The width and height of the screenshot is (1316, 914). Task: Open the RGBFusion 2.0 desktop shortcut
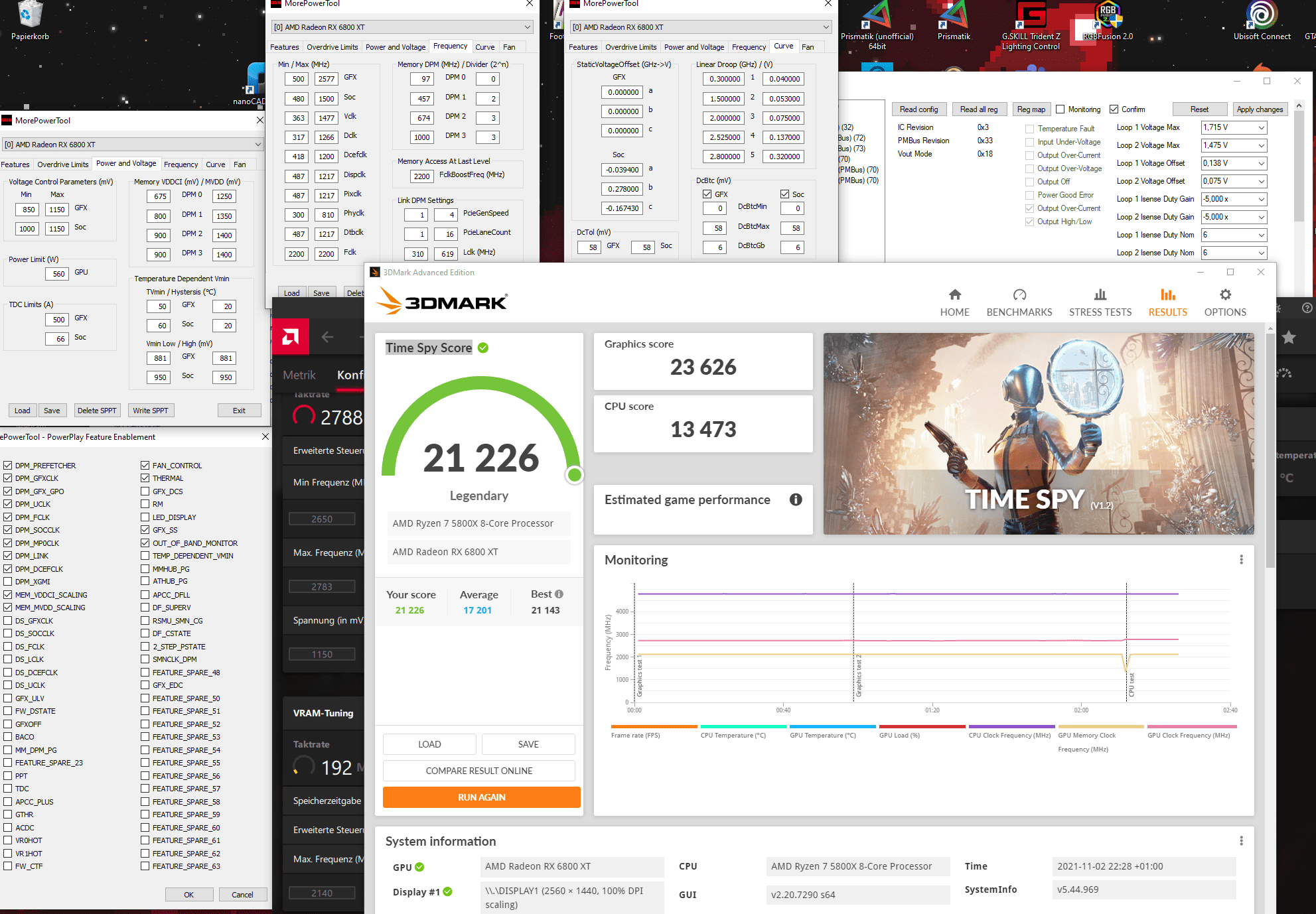(1107, 16)
